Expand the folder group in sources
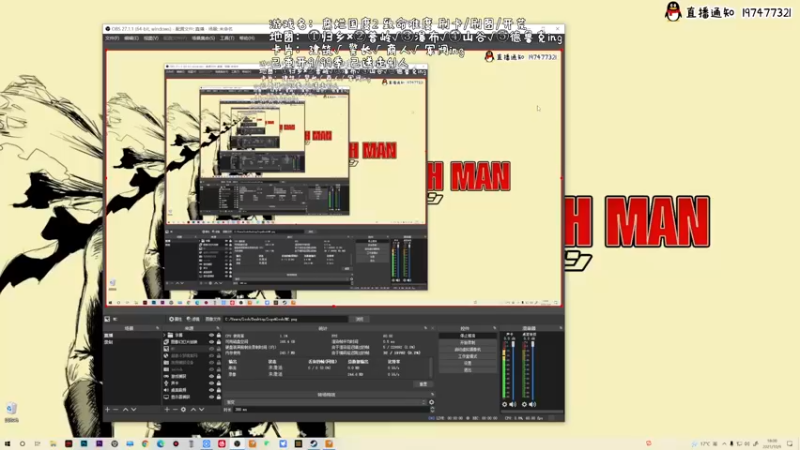Viewport: 800px width, 450px height. click(165, 335)
